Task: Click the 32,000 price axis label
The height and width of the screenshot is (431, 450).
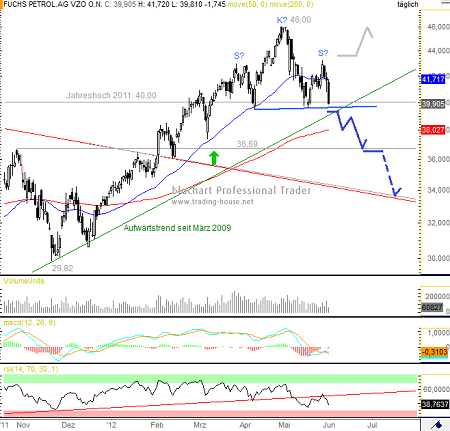Action: click(x=438, y=223)
